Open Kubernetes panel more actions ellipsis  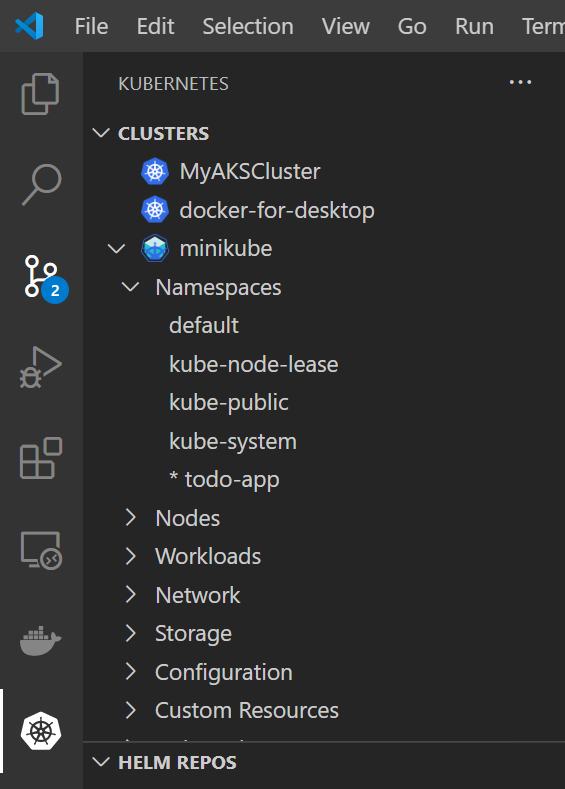pyautogui.click(x=520, y=82)
